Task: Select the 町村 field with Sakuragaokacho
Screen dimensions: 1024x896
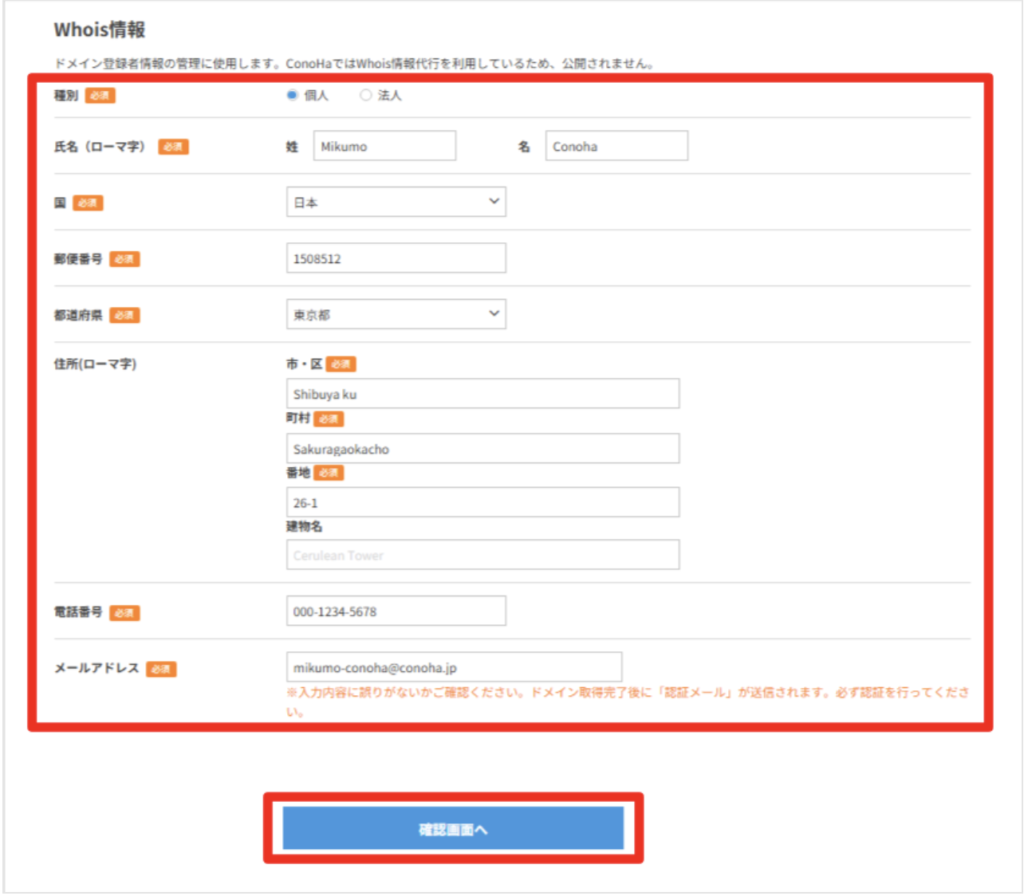Action: (482, 449)
